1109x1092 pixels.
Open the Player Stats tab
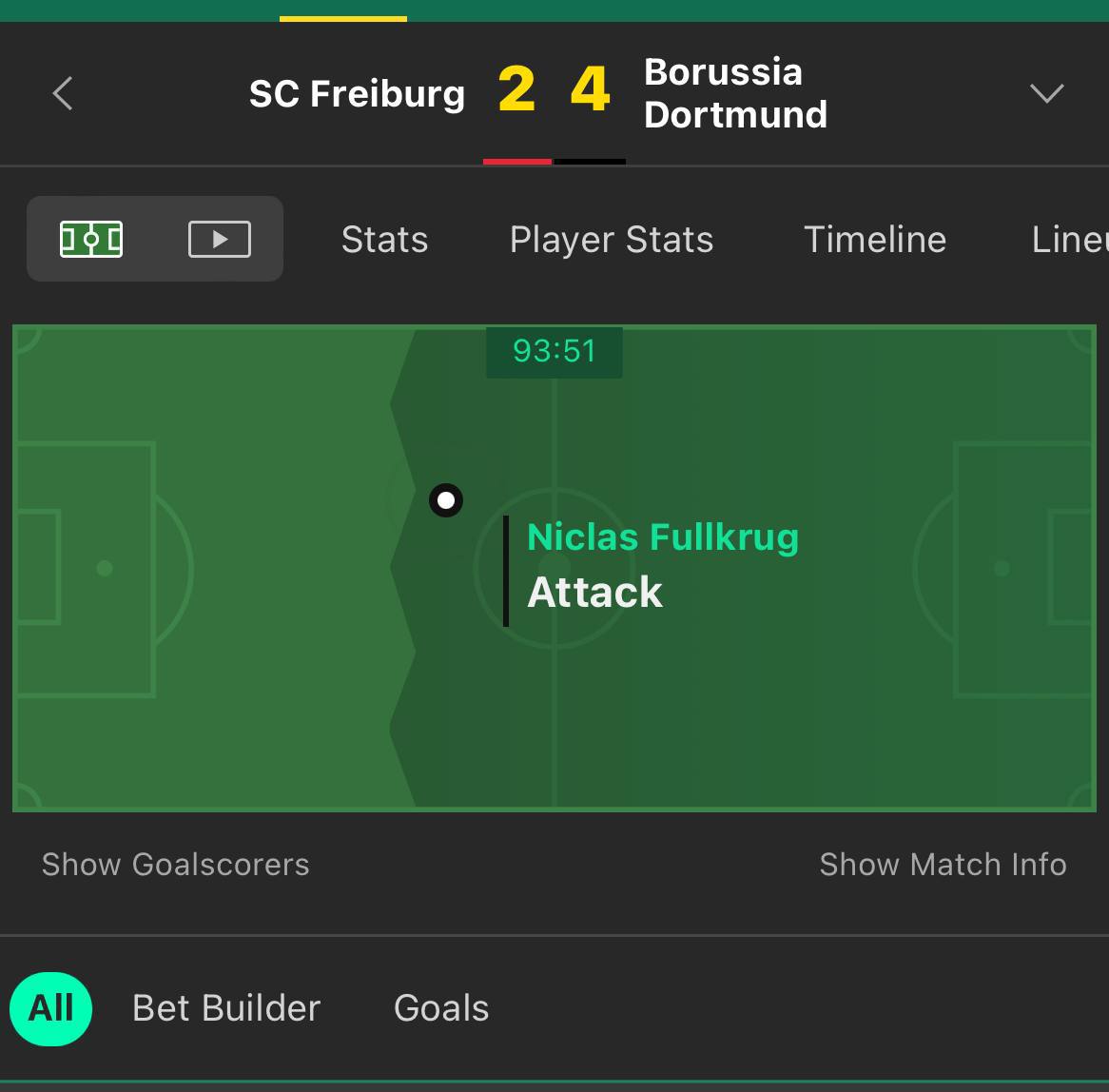(612, 241)
